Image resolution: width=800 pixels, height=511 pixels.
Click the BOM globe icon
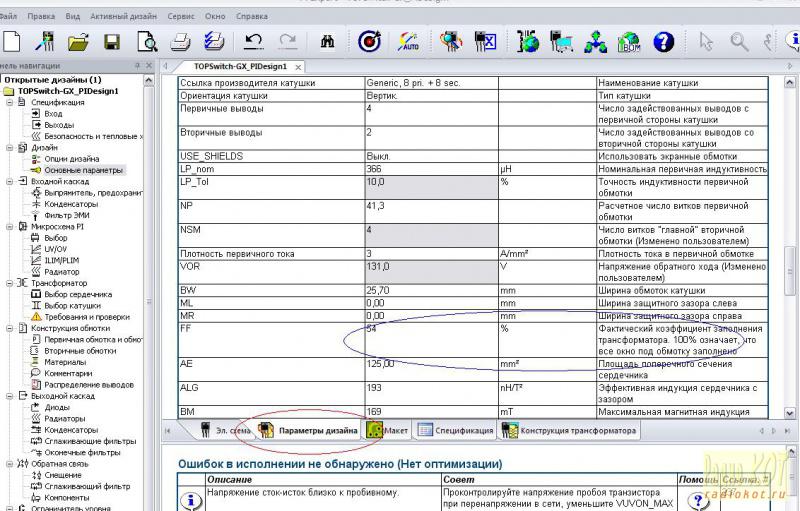coord(631,41)
